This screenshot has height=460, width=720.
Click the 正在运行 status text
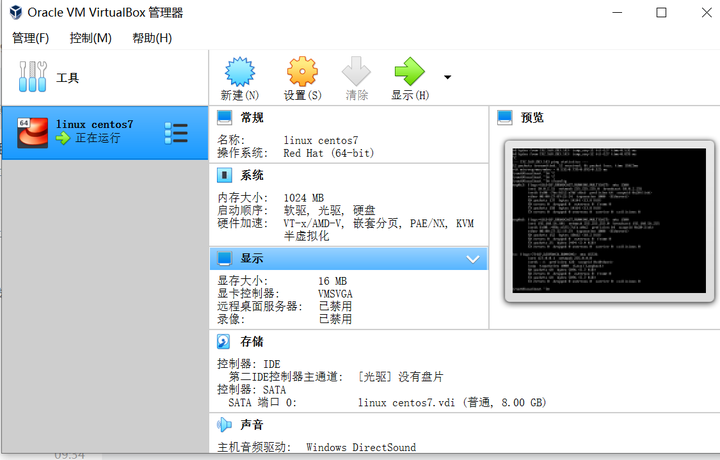(98, 138)
